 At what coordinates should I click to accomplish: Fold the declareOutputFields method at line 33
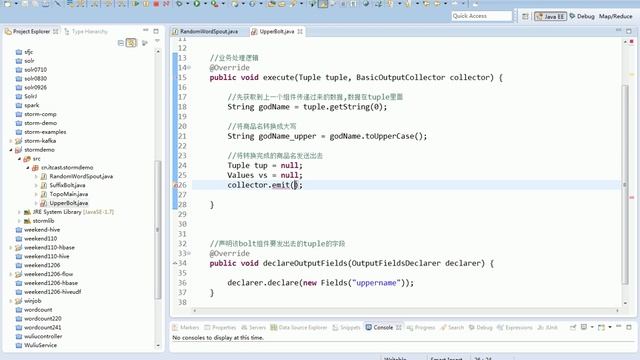pyautogui.click(x=189, y=253)
